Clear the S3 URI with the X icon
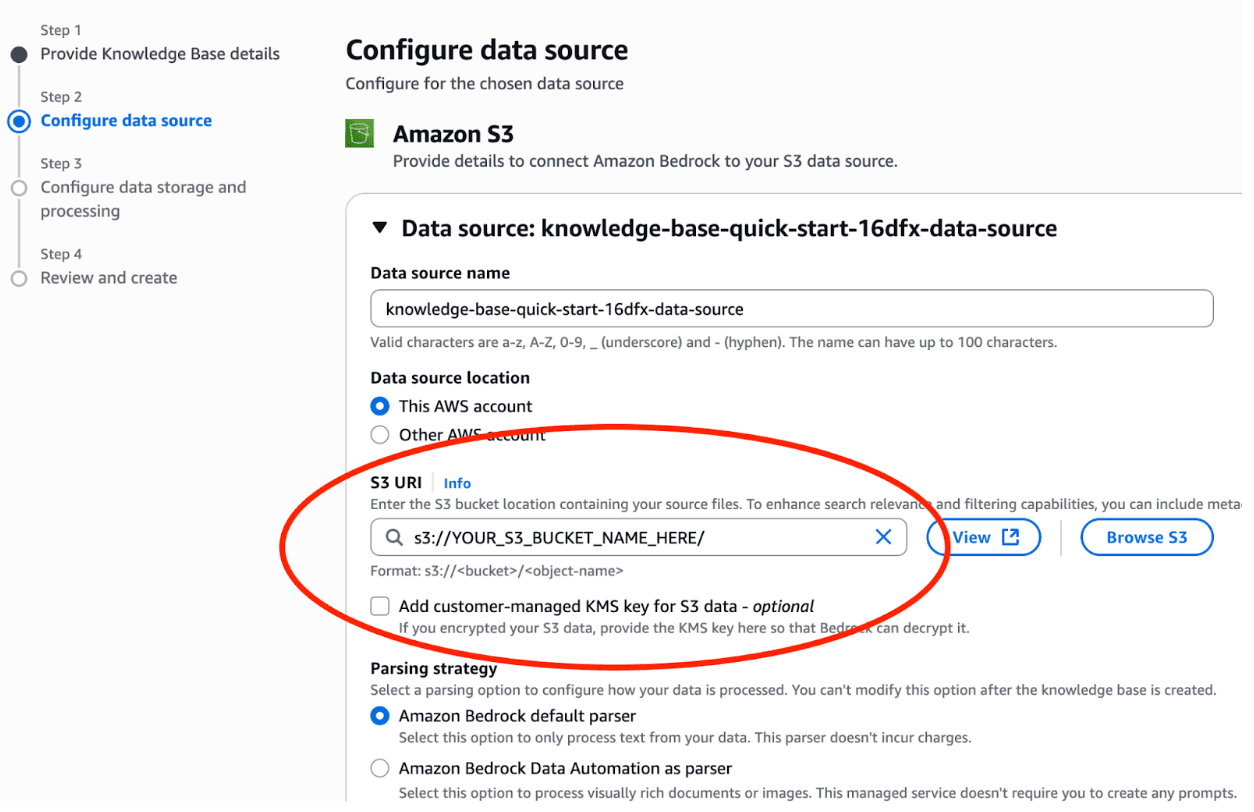The width and height of the screenshot is (1254, 812). [883, 537]
